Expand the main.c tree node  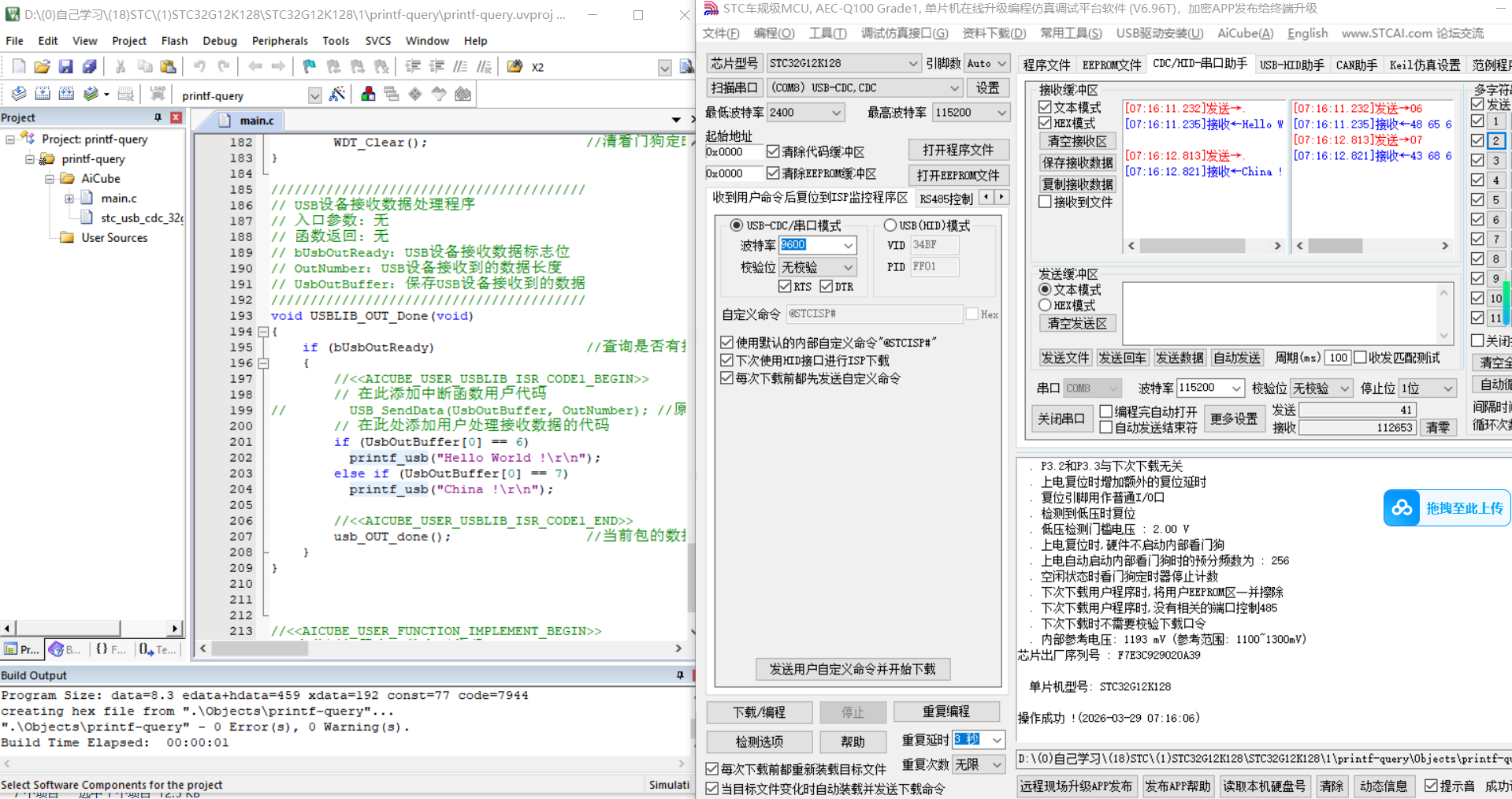pos(69,199)
